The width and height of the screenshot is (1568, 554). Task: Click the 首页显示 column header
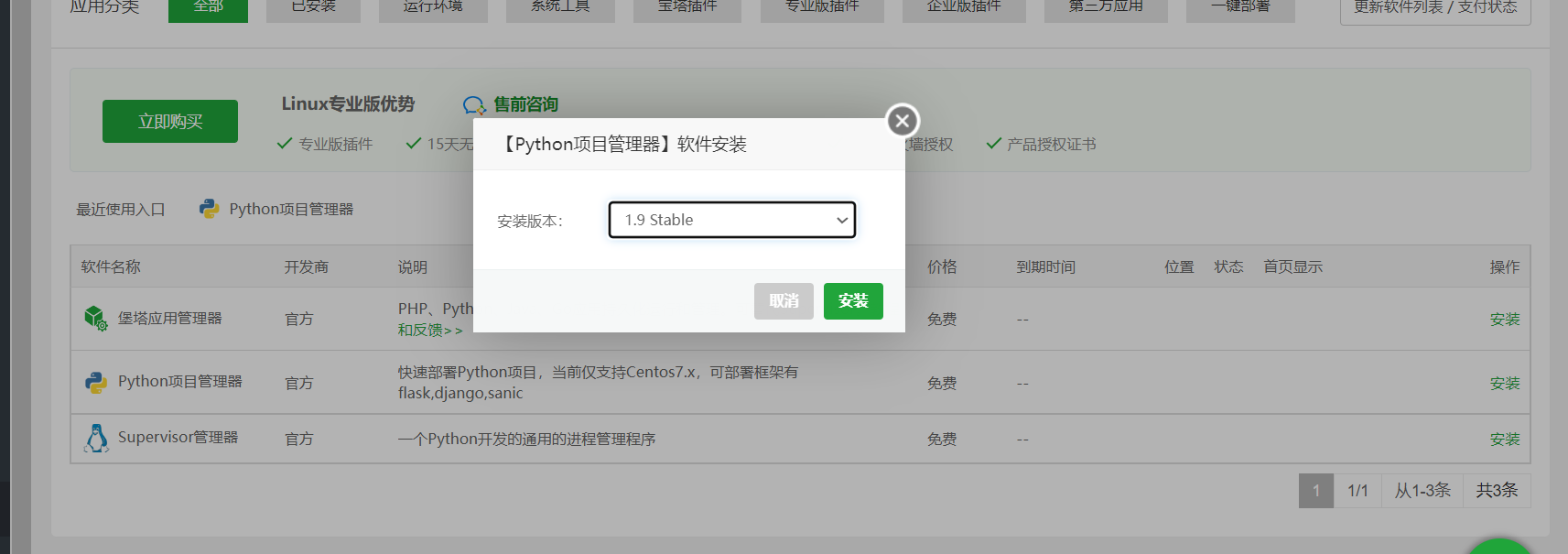[1292, 266]
